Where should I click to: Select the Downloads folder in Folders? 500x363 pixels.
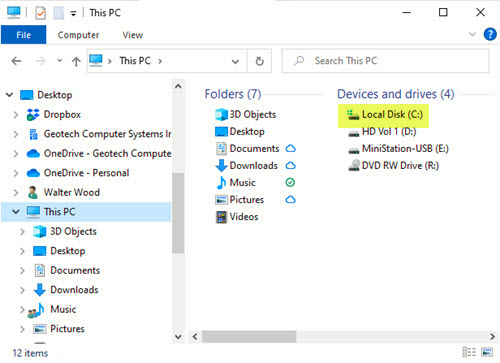254,166
